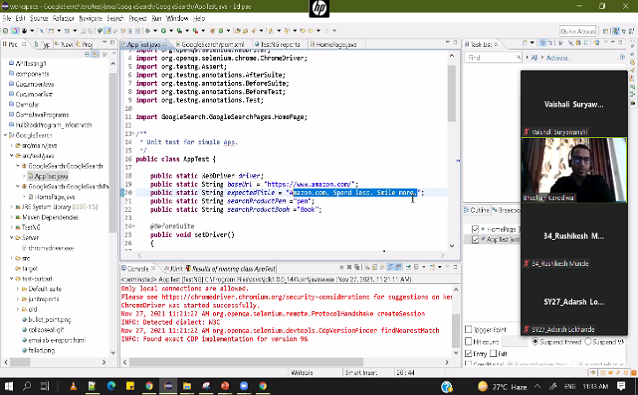The height and width of the screenshot is (395, 638).
Task: Open the JUnit view tab
Action: [x=173, y=268]
